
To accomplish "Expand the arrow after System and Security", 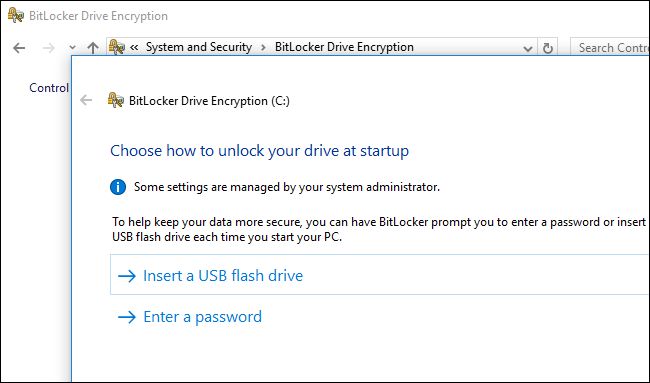I will click(x=263, y=47).
